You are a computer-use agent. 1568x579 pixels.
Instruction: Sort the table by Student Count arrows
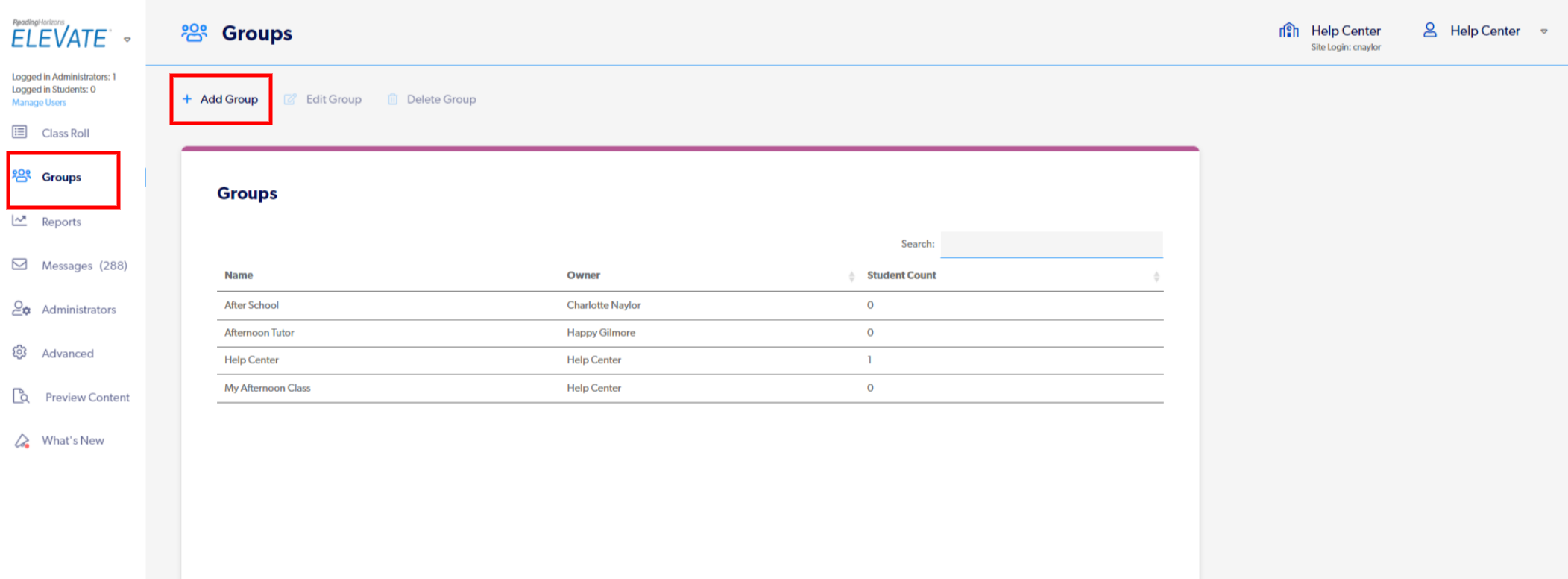coord(1156,276)
